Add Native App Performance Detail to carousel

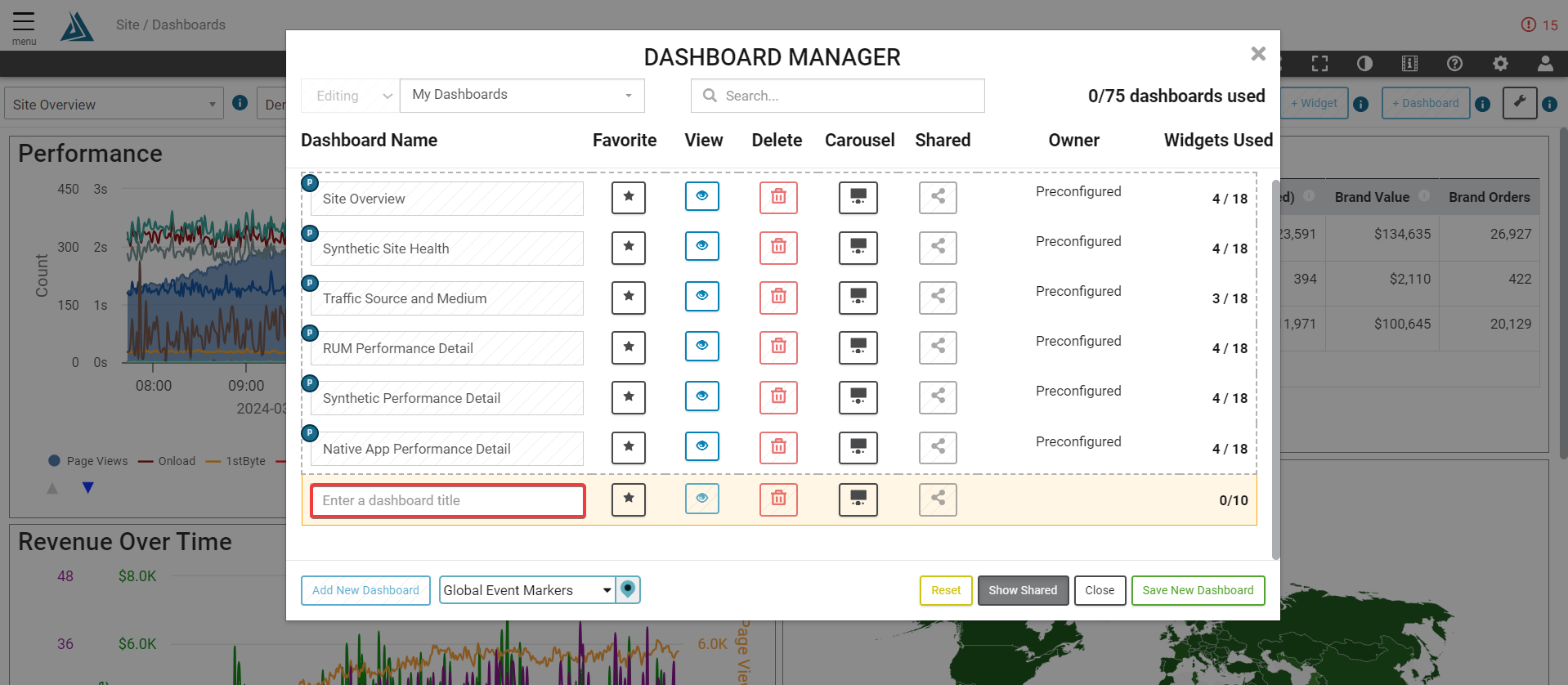pyautogui.click(x=858, y=447)
